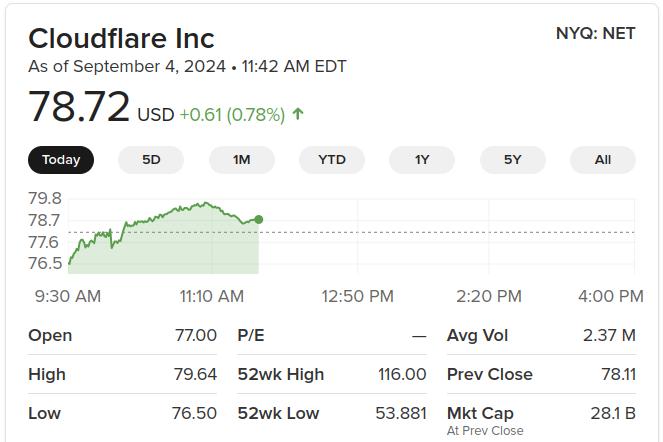Click the chart peak near 79.64
Viewport: 663px width, 442px height.
205,203
